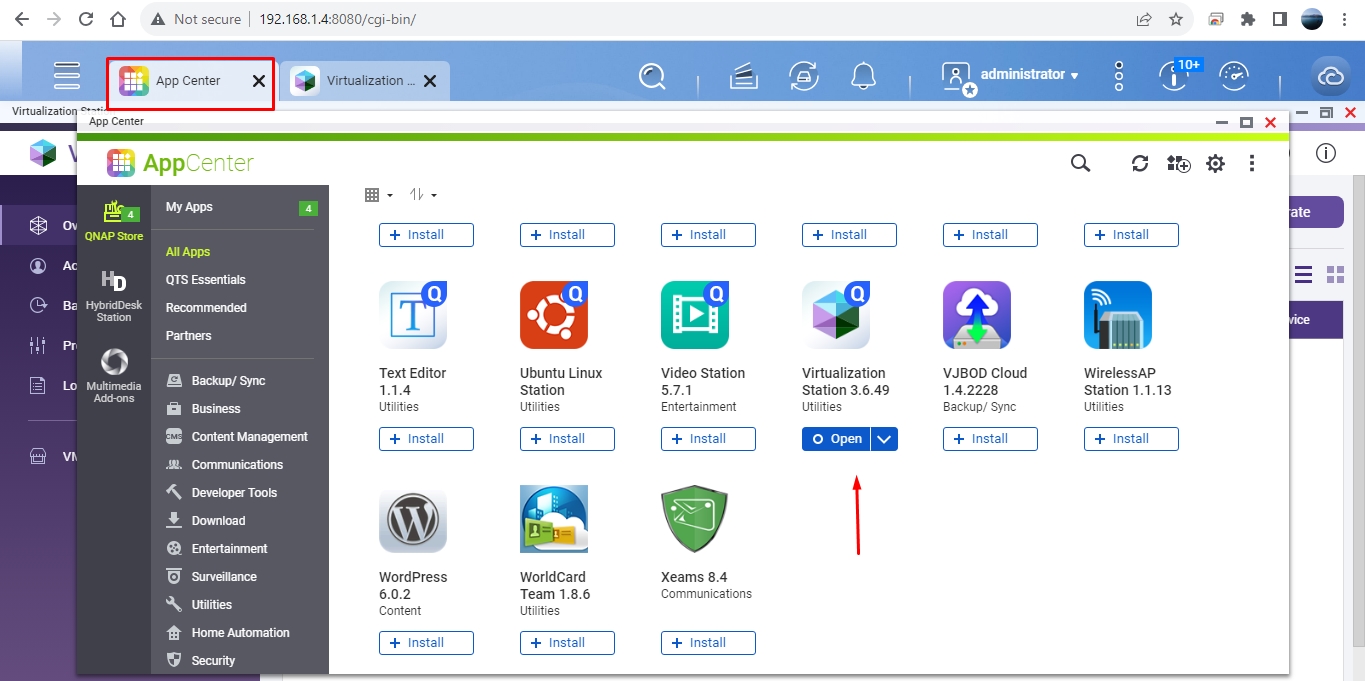The width and height of the screenshot is (1365, 681).
Task: Open system info icon with 10+ badge
Action: [x=1172, y=77]
